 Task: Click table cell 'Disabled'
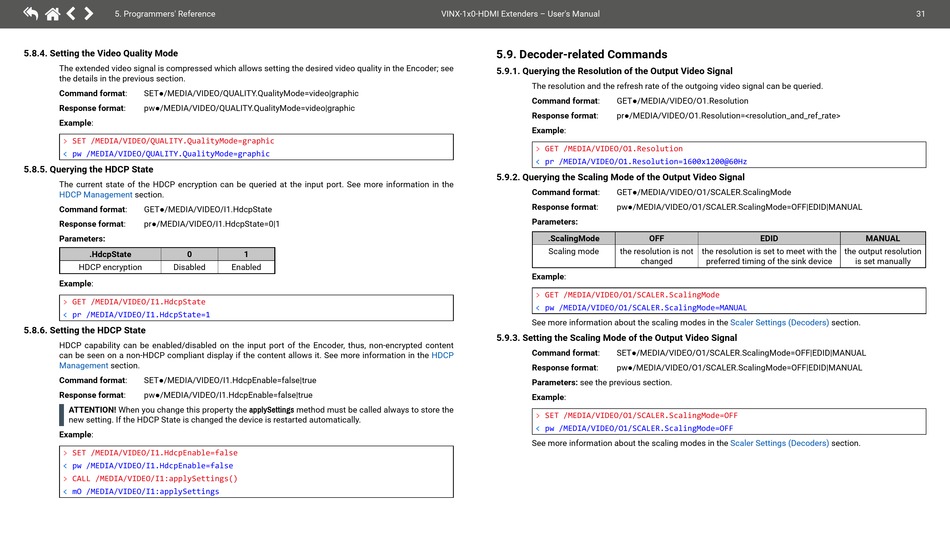189,267
